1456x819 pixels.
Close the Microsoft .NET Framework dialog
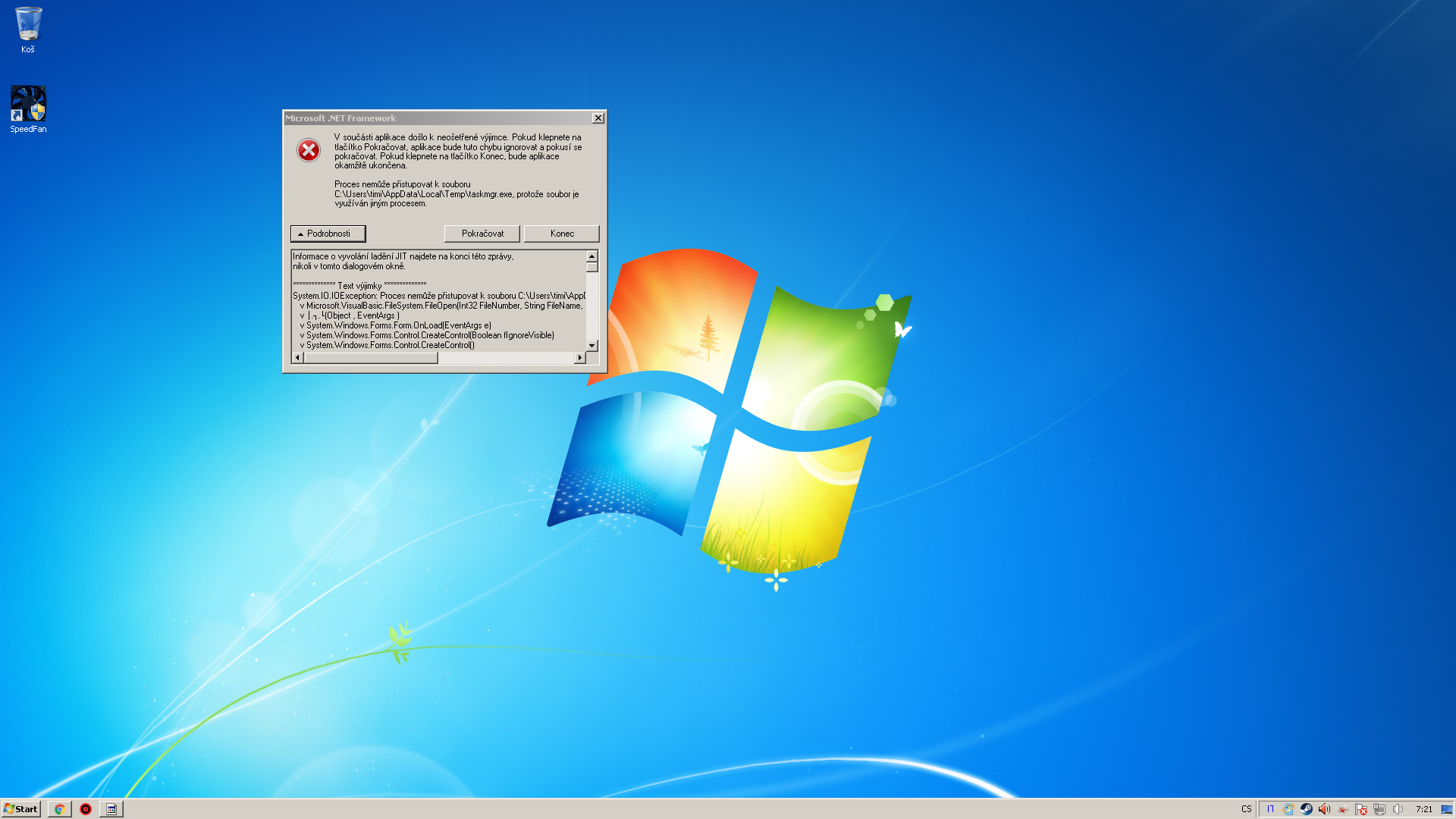(x=598, y=118)
